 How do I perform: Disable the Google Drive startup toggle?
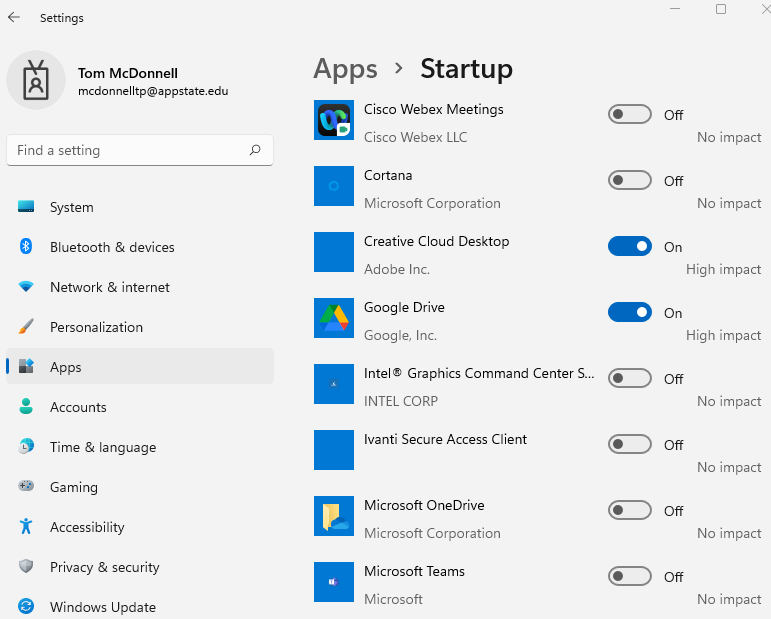(629, 312)
